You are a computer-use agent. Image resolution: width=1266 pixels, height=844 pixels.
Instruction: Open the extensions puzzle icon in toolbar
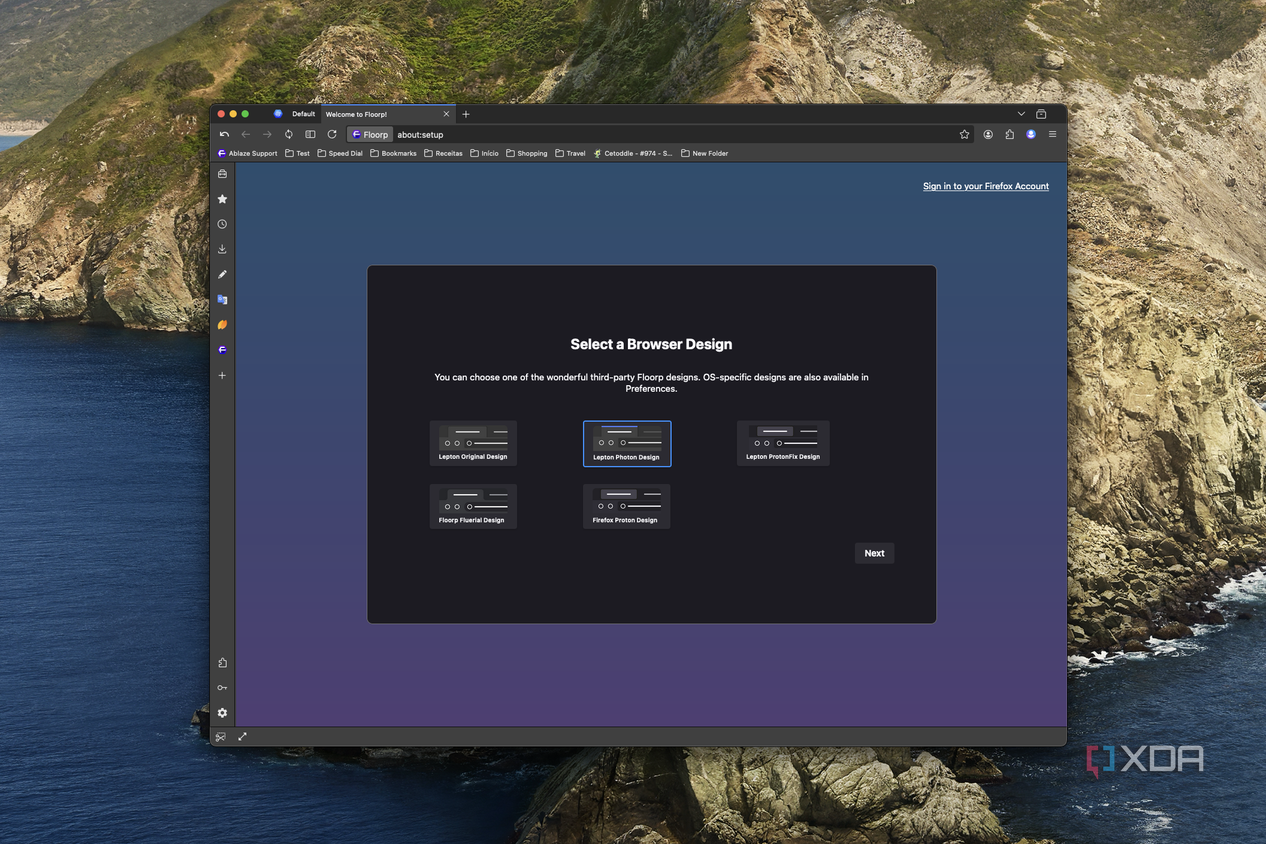tap(1010, 134)
